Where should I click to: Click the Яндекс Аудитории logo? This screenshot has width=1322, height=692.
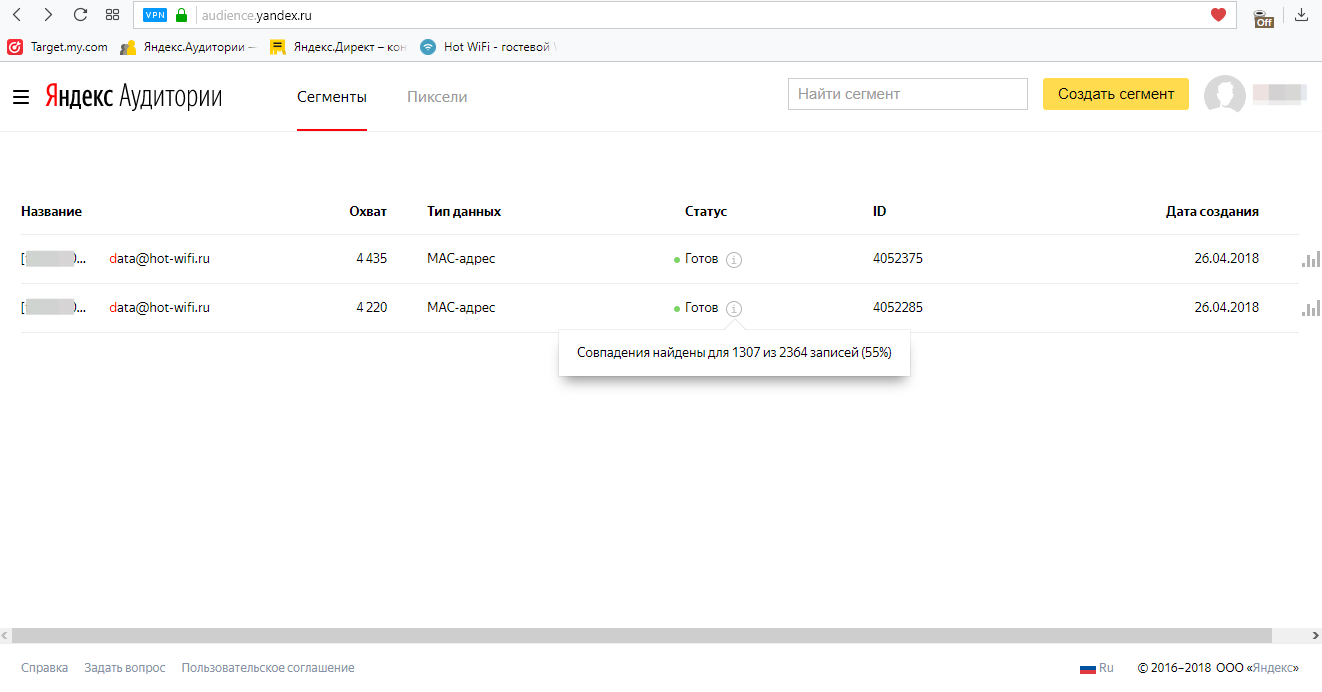[134, 97]
